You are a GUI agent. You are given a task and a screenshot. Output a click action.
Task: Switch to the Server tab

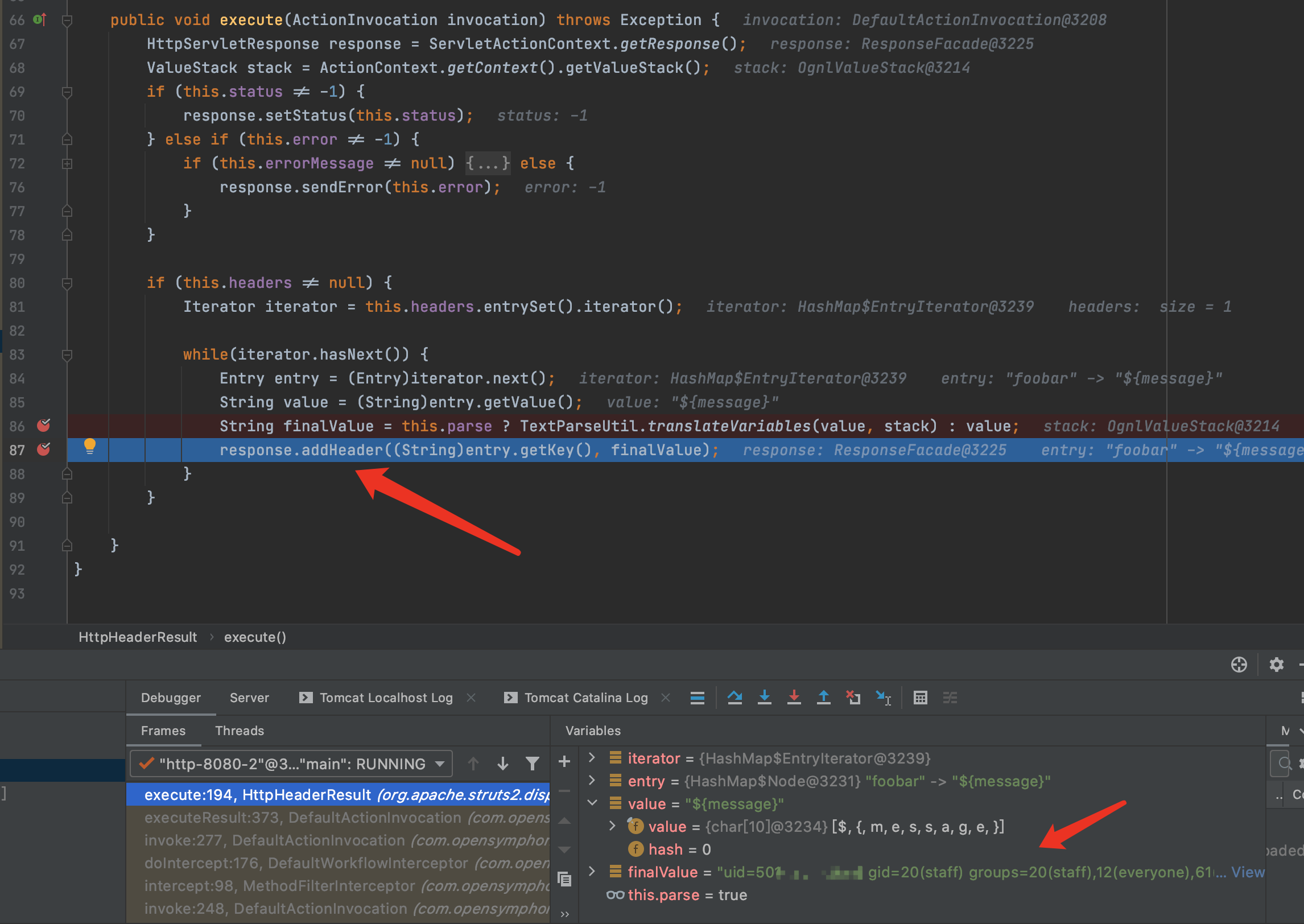point(249,698)
